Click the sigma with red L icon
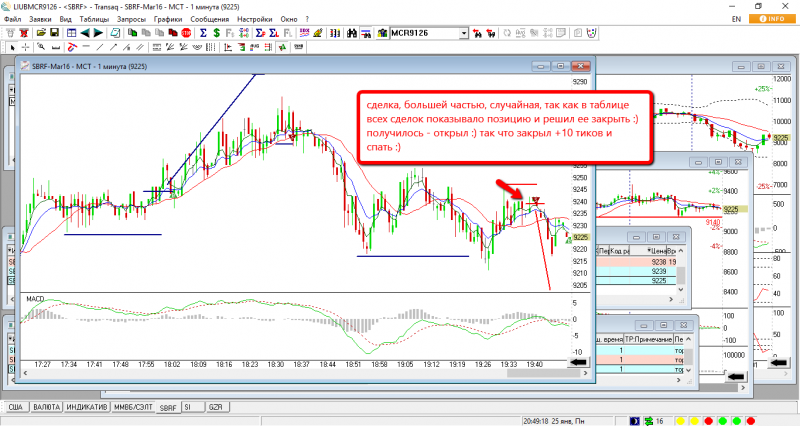This screenshot has width=800, height=426. pos(274,33)
